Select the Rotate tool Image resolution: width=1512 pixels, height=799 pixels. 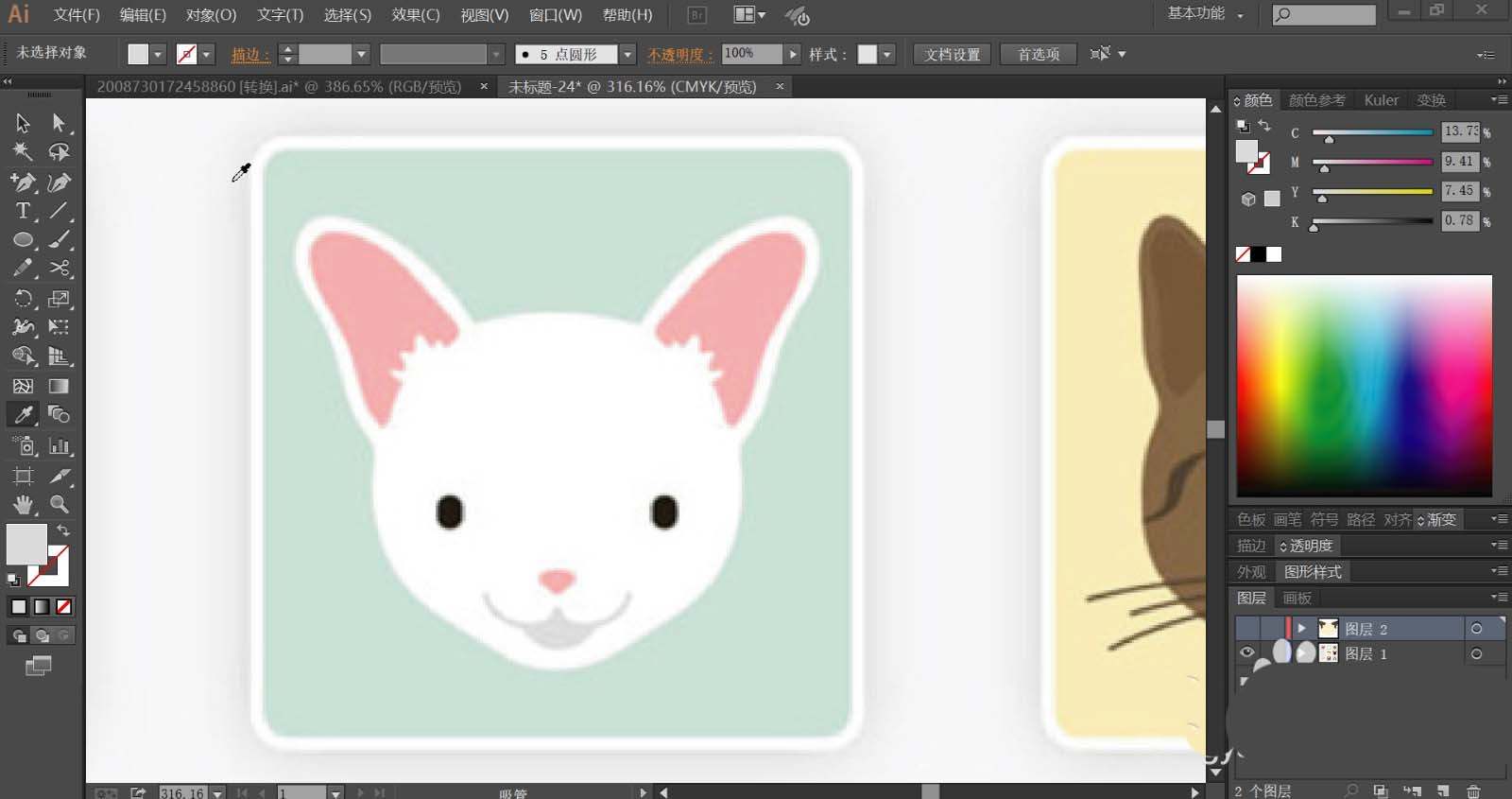(23, 299)
